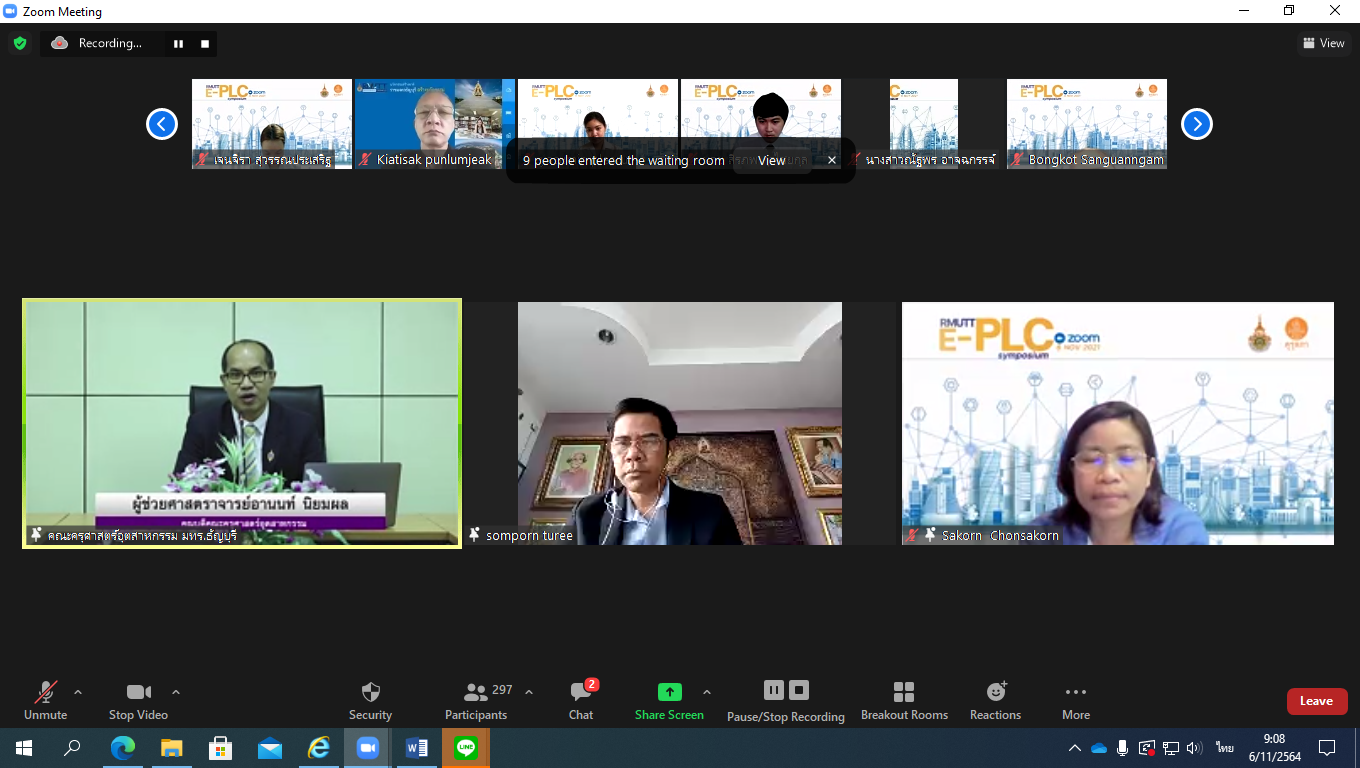Viewport: 1360px width, 768px height.
Task: Switch to Zoom in the taskbar
Action: pyautogui.click(x=368, y=748)
